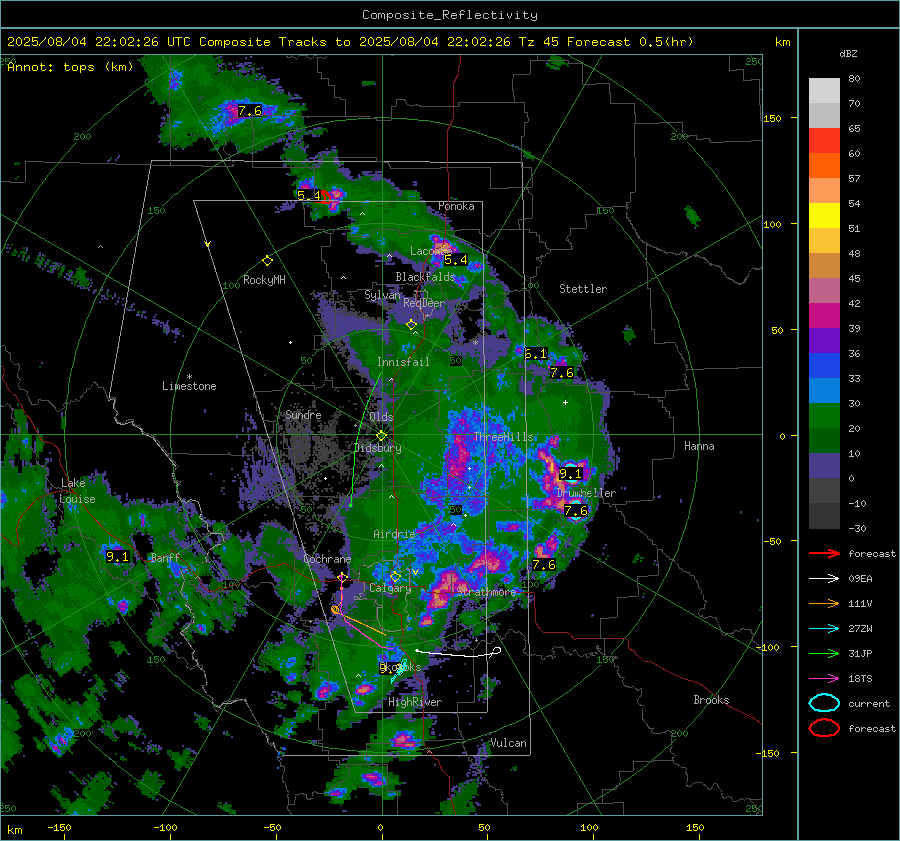900x841 pixels.
Task: Click the HighRiver label
Action: pos(415,702)
